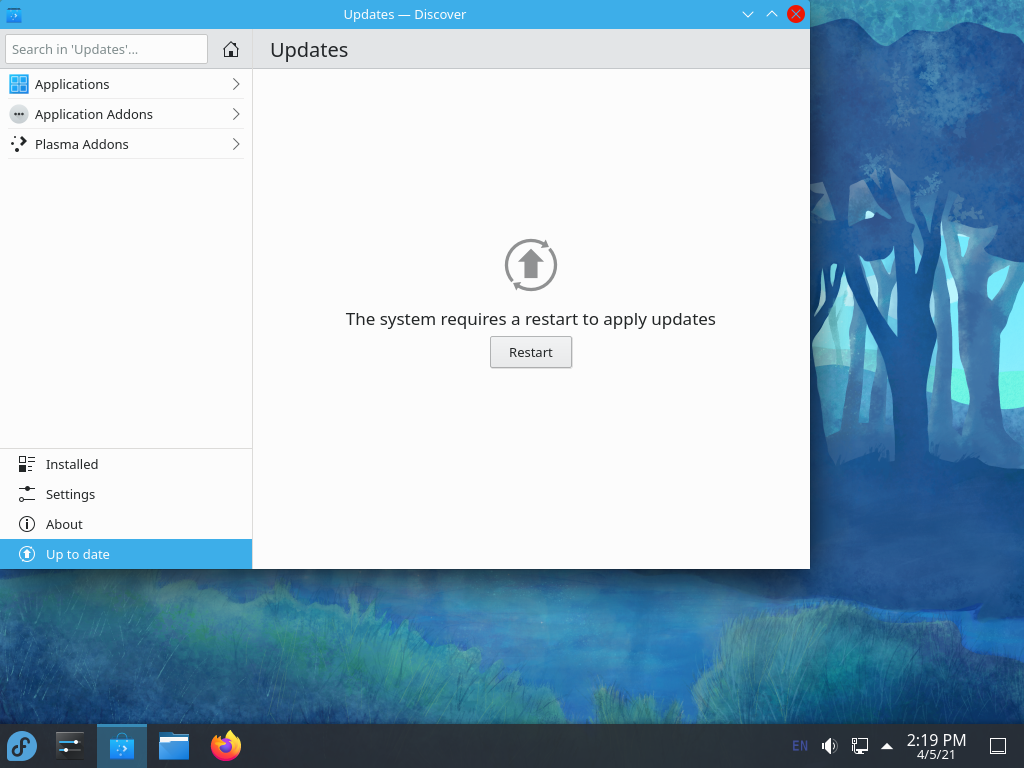Click the Applications category icon
This screenshot has width=1024, height=768.
19,84
